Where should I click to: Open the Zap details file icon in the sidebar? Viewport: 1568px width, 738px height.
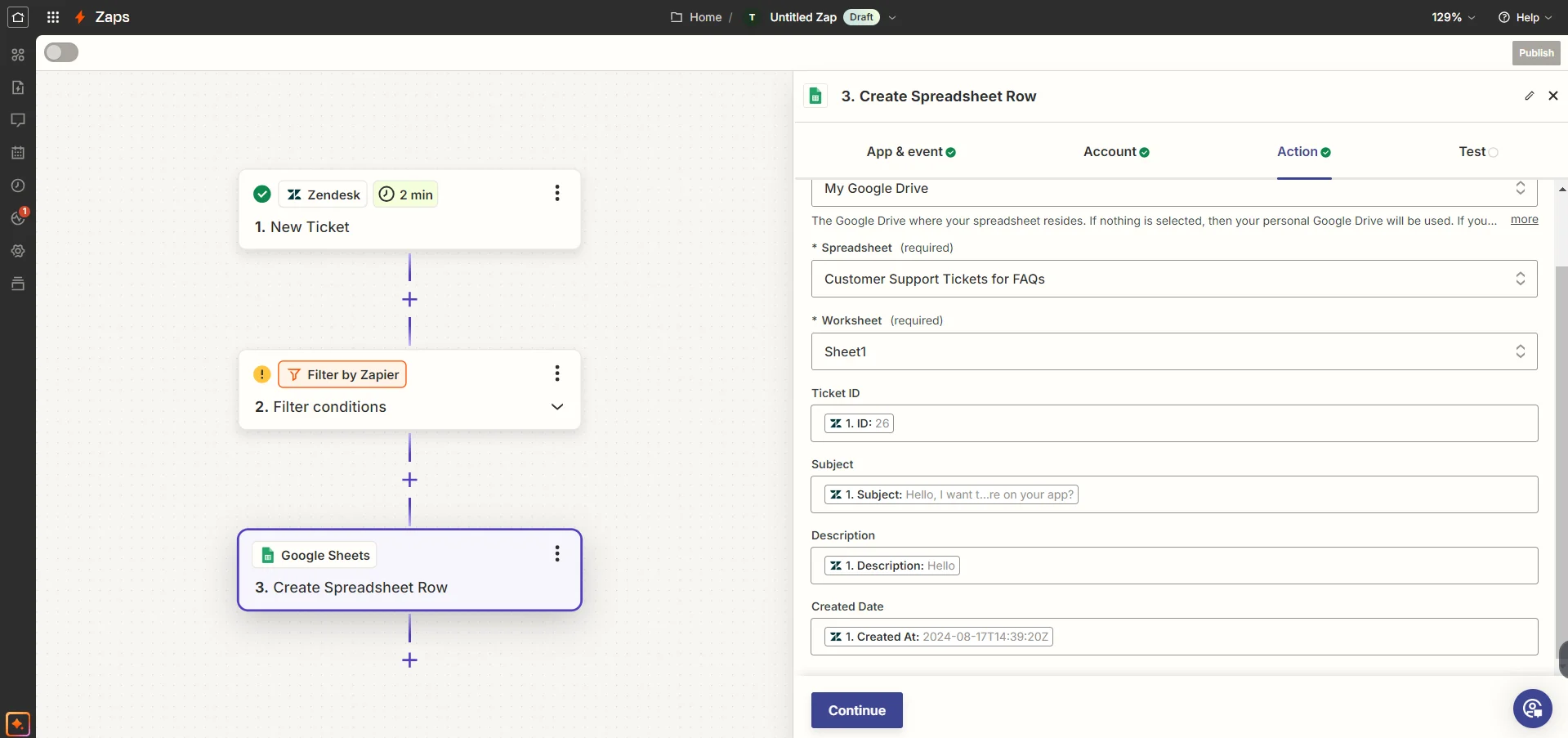coord(18,87)
